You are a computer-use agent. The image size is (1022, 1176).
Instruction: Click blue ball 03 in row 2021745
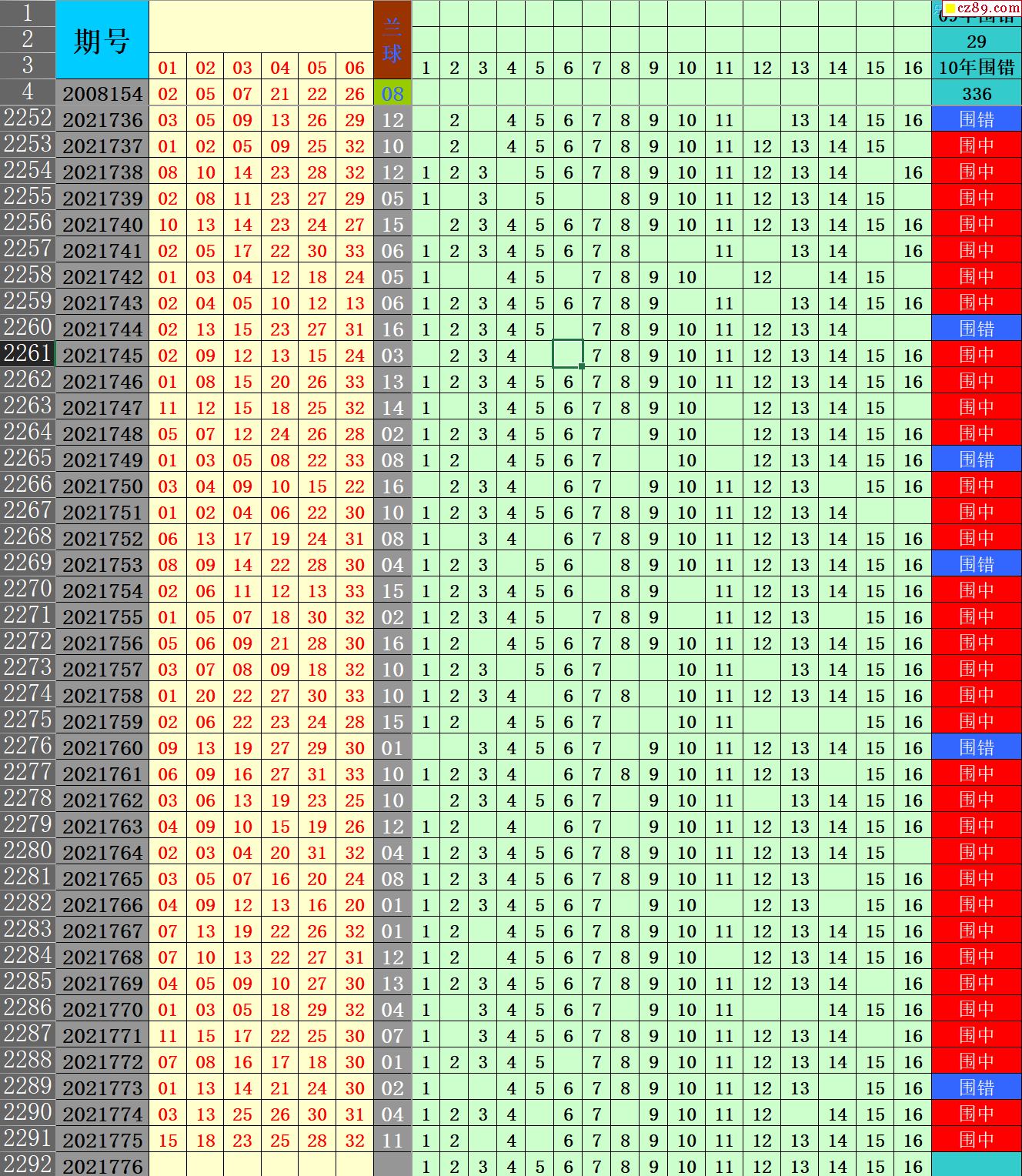click(392, 355)
